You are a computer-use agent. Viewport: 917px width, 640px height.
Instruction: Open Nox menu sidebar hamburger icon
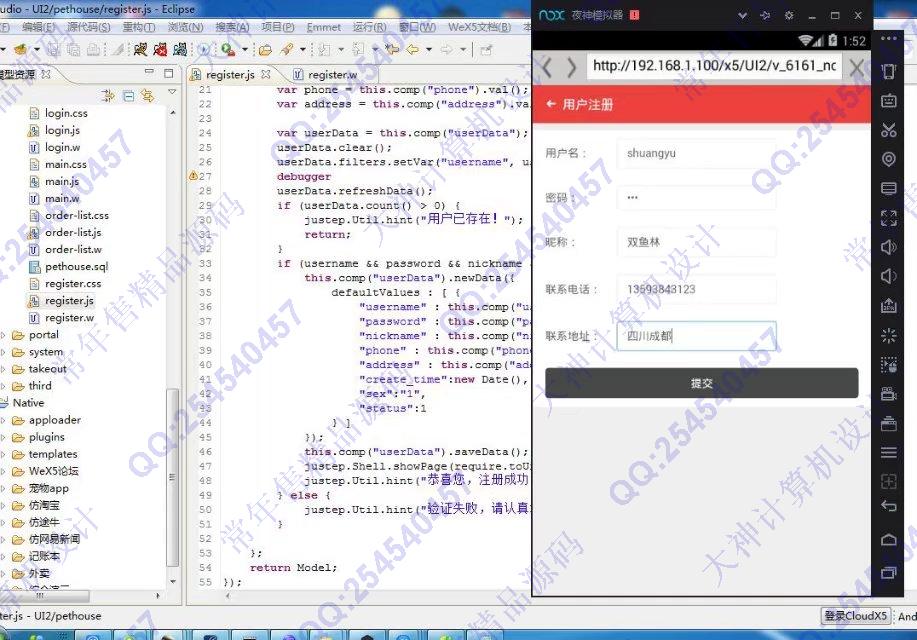pyautogui.click(x=888, y=452)
